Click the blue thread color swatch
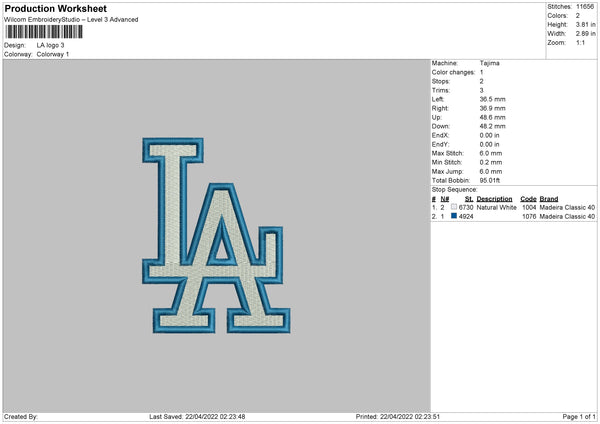600x424 pixels. point(454,216)
